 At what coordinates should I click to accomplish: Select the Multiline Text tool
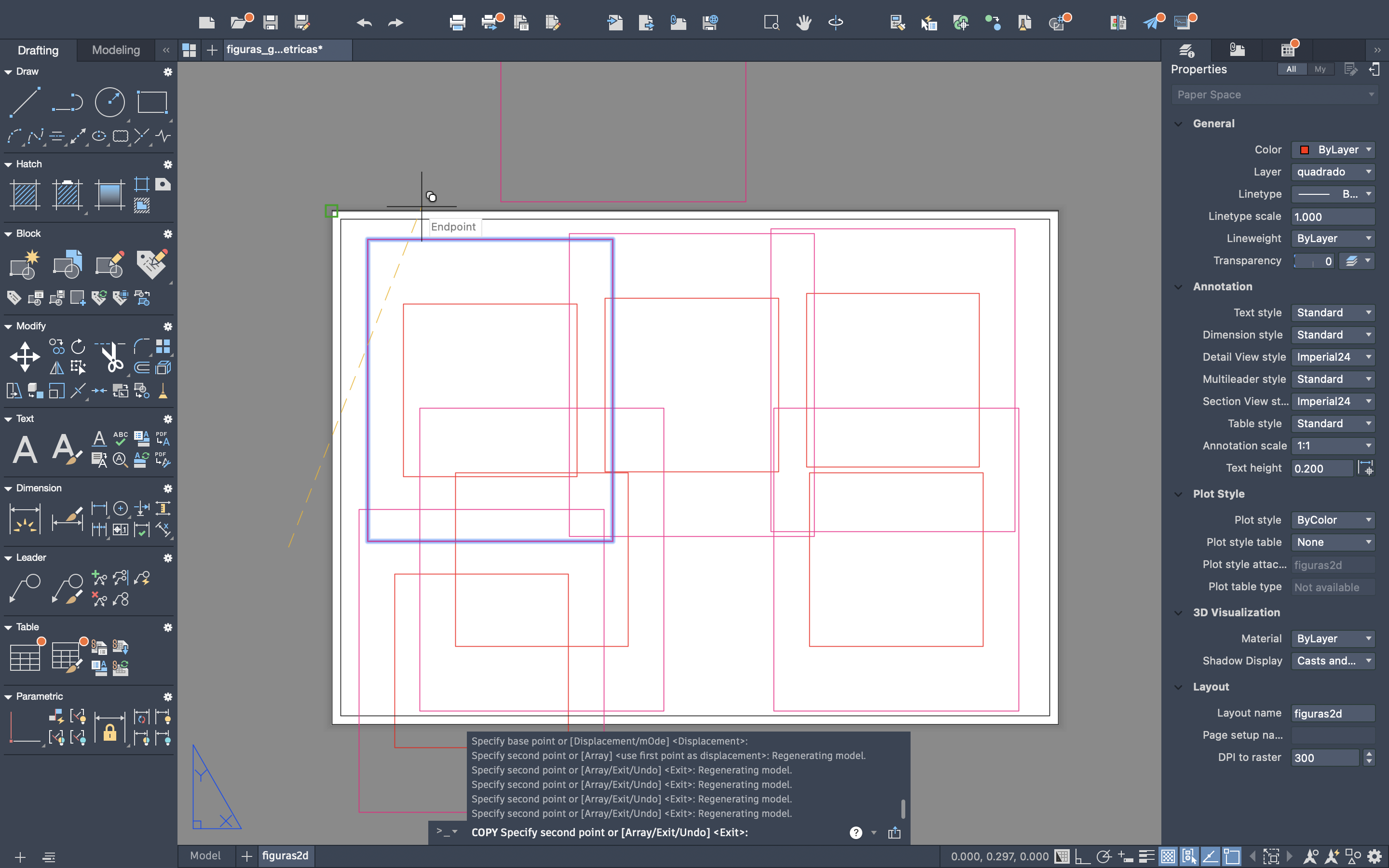pyautogui.click(x=25, y=449)
